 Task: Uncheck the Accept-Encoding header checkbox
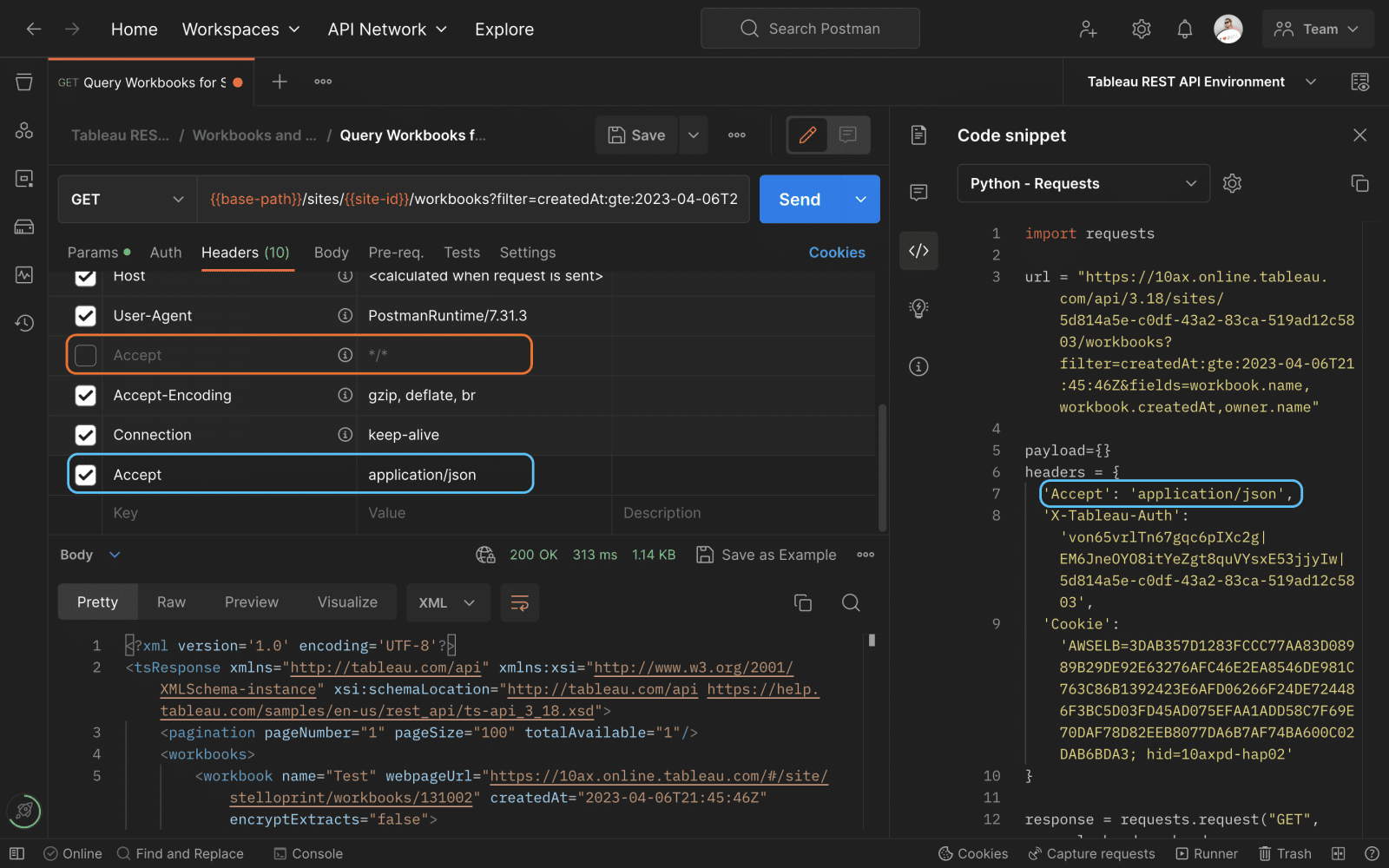pos(85,396)
